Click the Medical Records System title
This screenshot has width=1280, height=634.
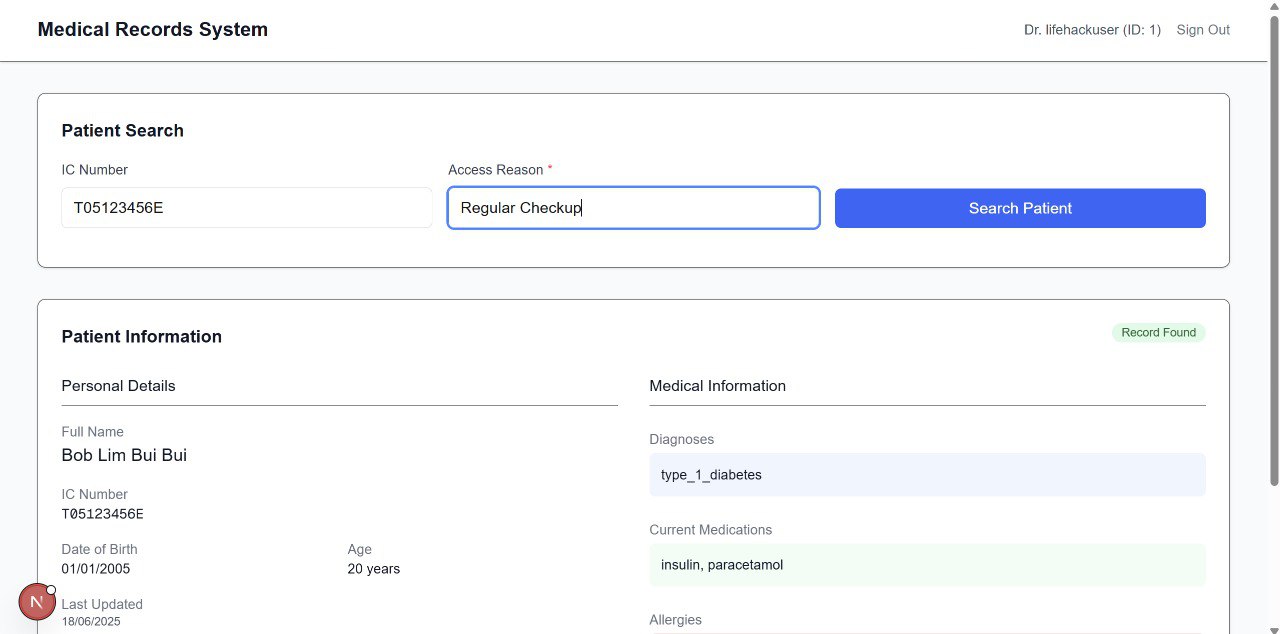tap(153, 30)
